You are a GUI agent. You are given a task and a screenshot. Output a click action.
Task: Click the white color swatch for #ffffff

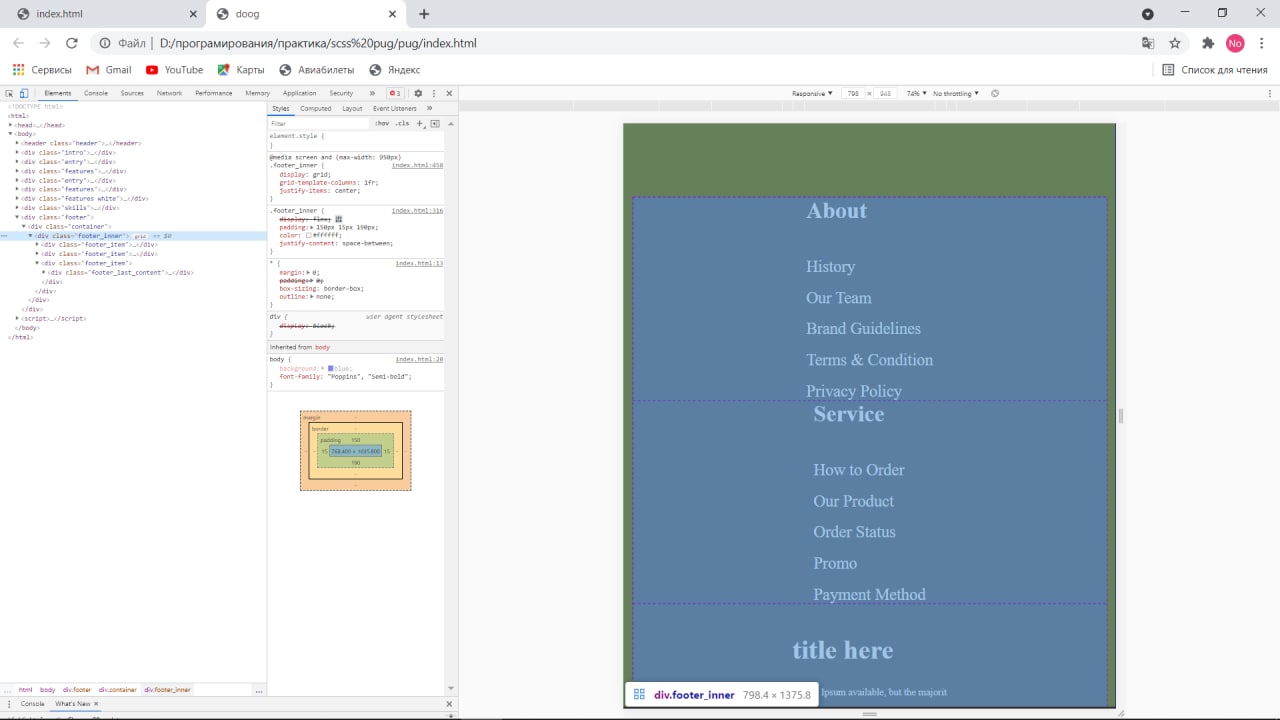coord(309,235)
